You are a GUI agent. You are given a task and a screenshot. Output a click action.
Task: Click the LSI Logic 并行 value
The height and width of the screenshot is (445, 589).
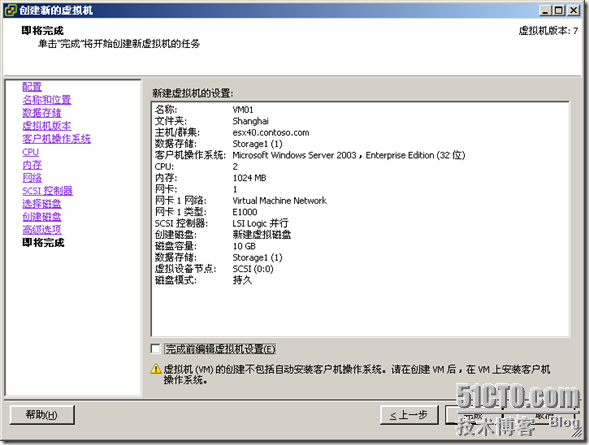tap(260, 223)
